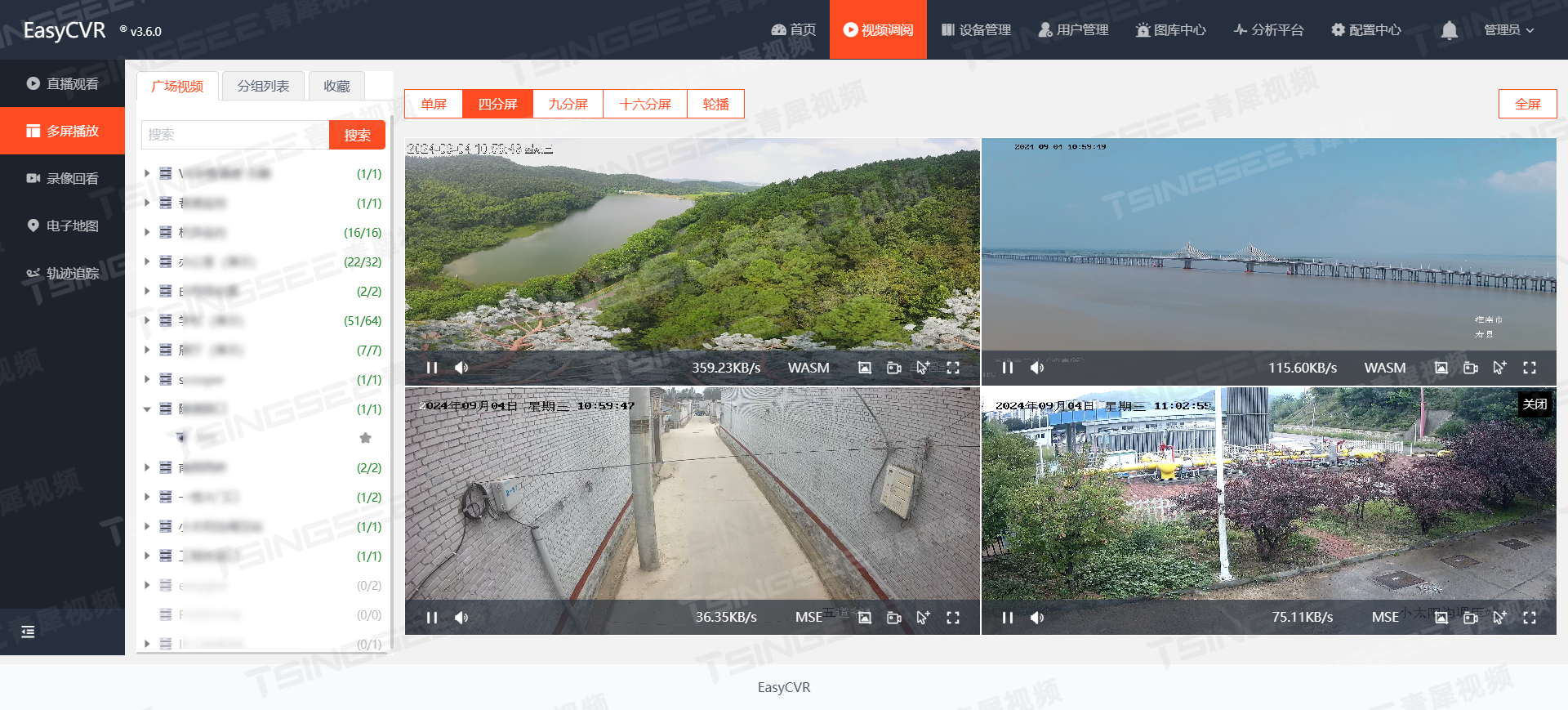The image size is (1568, 710).
Task: Open 图库中心 in top navigation
Action: [x=1170, y=29]
